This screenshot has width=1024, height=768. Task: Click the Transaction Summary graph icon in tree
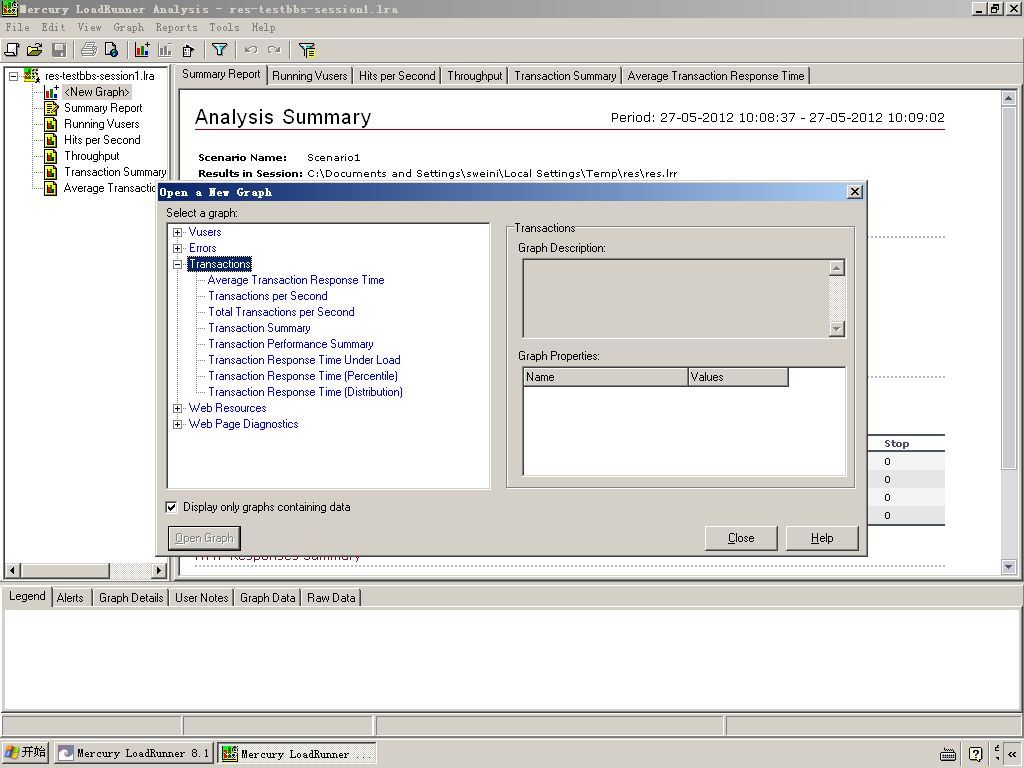click(x=51, y=172)
